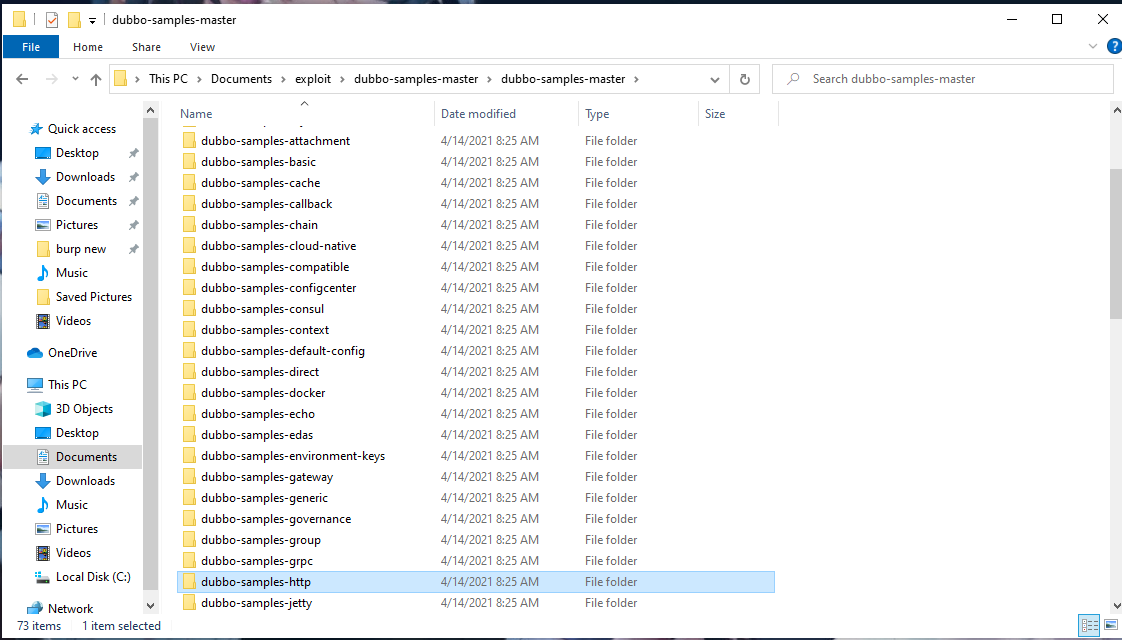The image size is (1122, 640).
Task: Open the Home ribbon tab
Action: [88, 47]
